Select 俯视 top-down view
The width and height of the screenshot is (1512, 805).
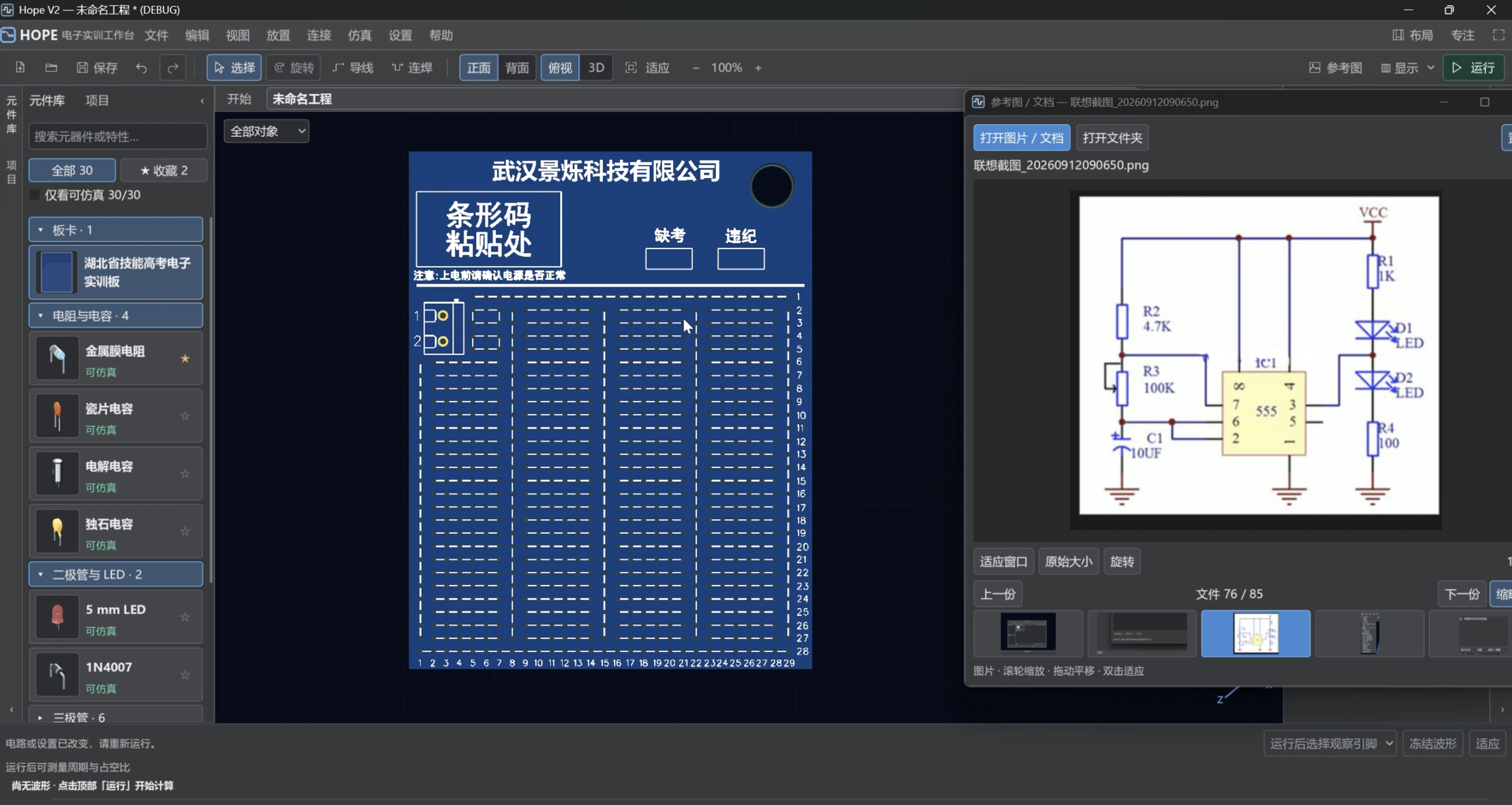tap(560, 67)
